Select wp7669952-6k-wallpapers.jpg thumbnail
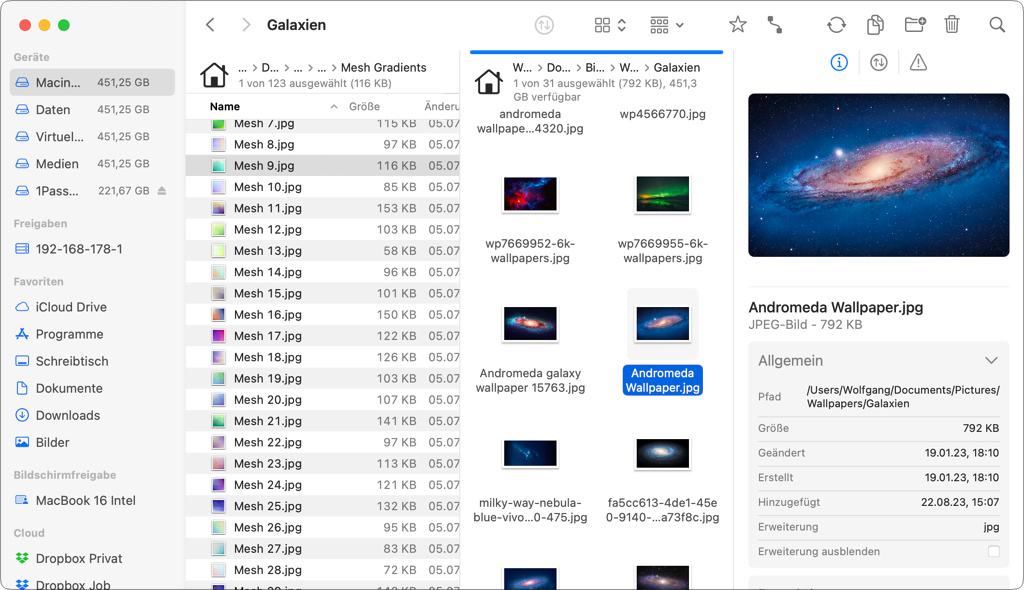The width and height of the screenshot is (1024, 590). click(x=530, y=194)
